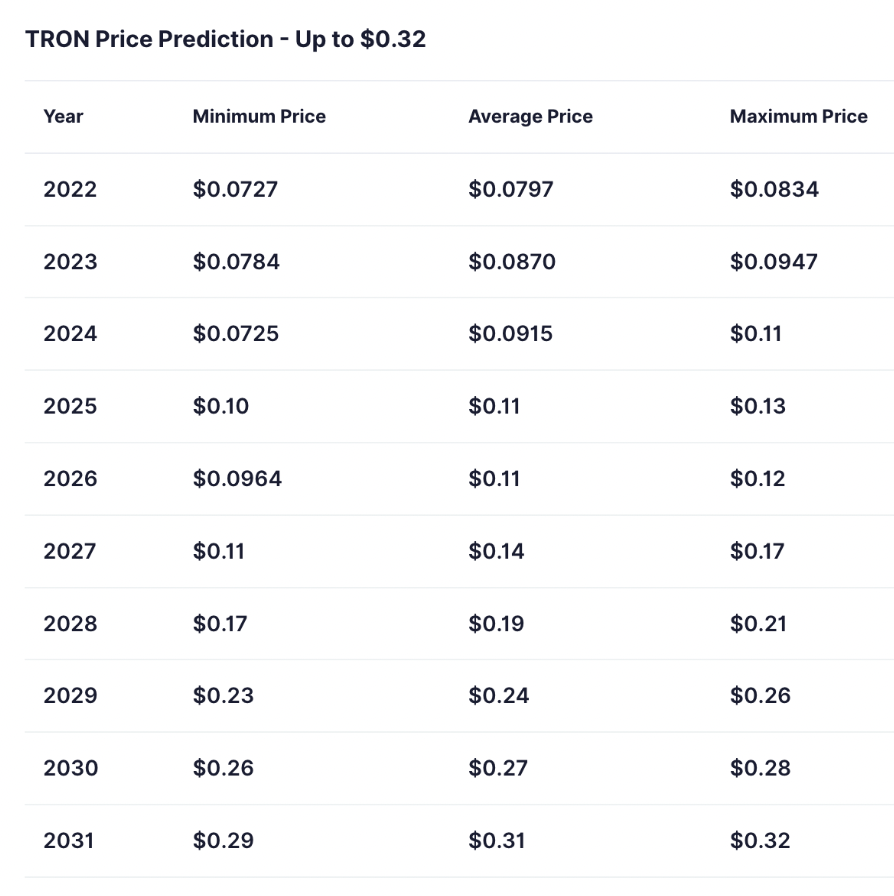This screenshot has height=896, width=894.
Task: Click the Minimum Price column header
Action: tap(259, 116)
